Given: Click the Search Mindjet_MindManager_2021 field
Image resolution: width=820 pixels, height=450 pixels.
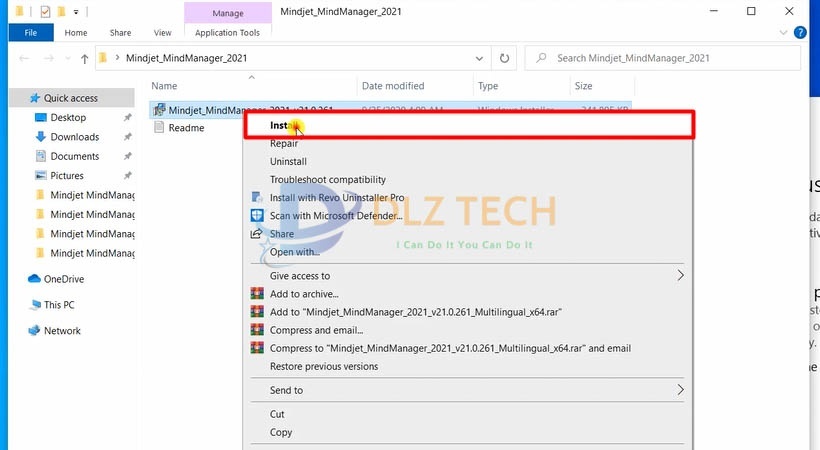Looking at the screenshot, I should 663,58.
